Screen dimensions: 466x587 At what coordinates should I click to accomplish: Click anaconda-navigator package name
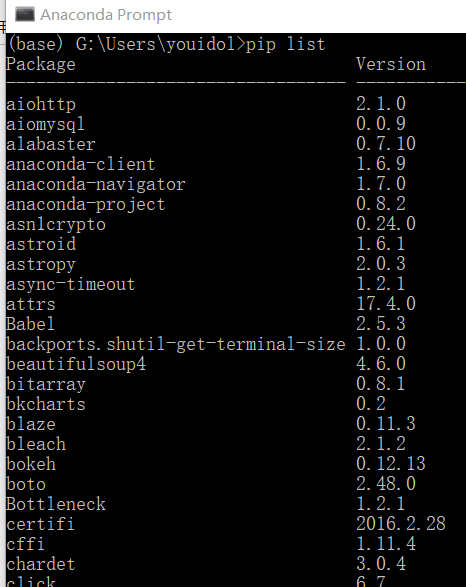(x=95, y=184)
